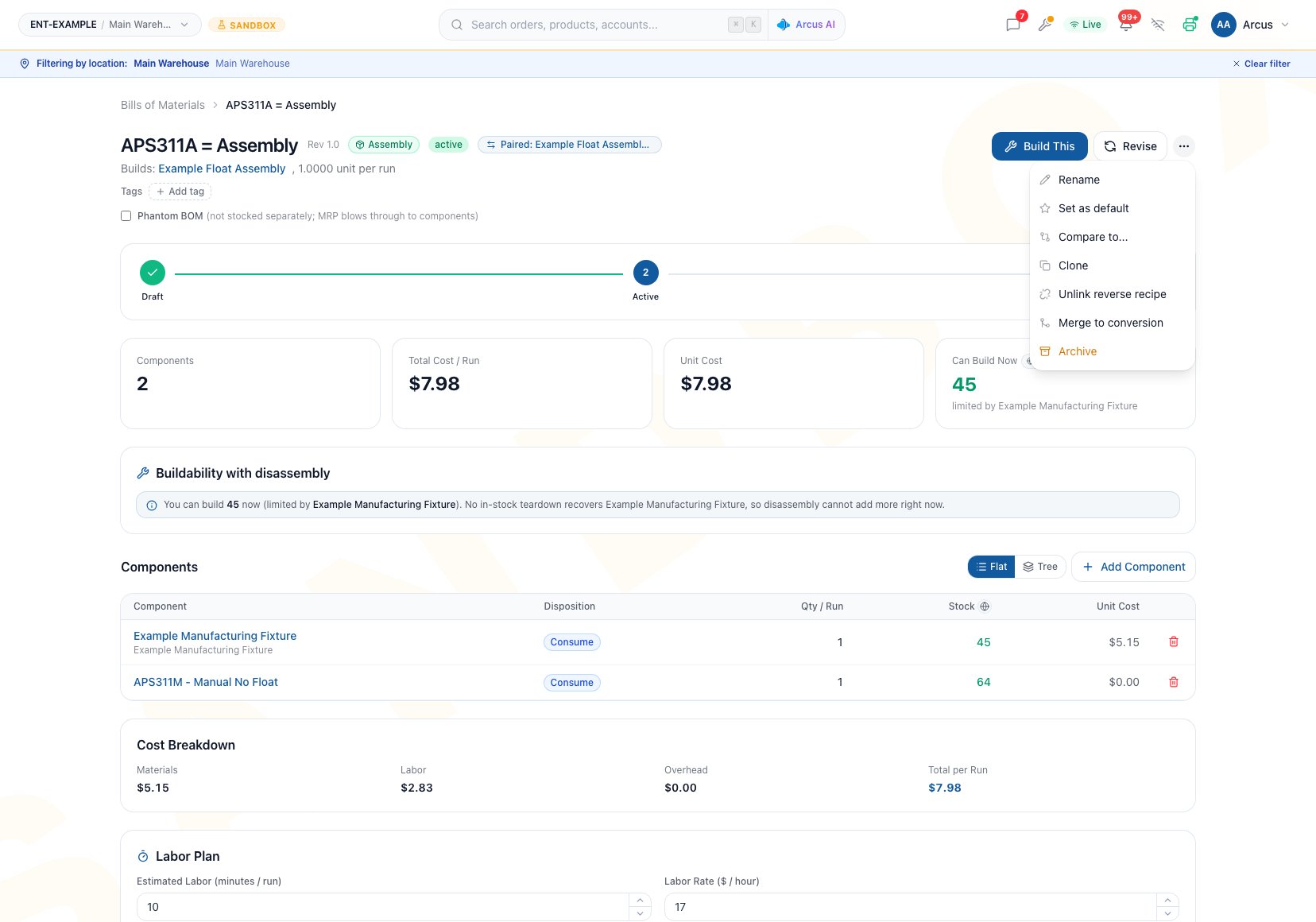
Task: Click the AA user avatar
Action: (1224, 25)
